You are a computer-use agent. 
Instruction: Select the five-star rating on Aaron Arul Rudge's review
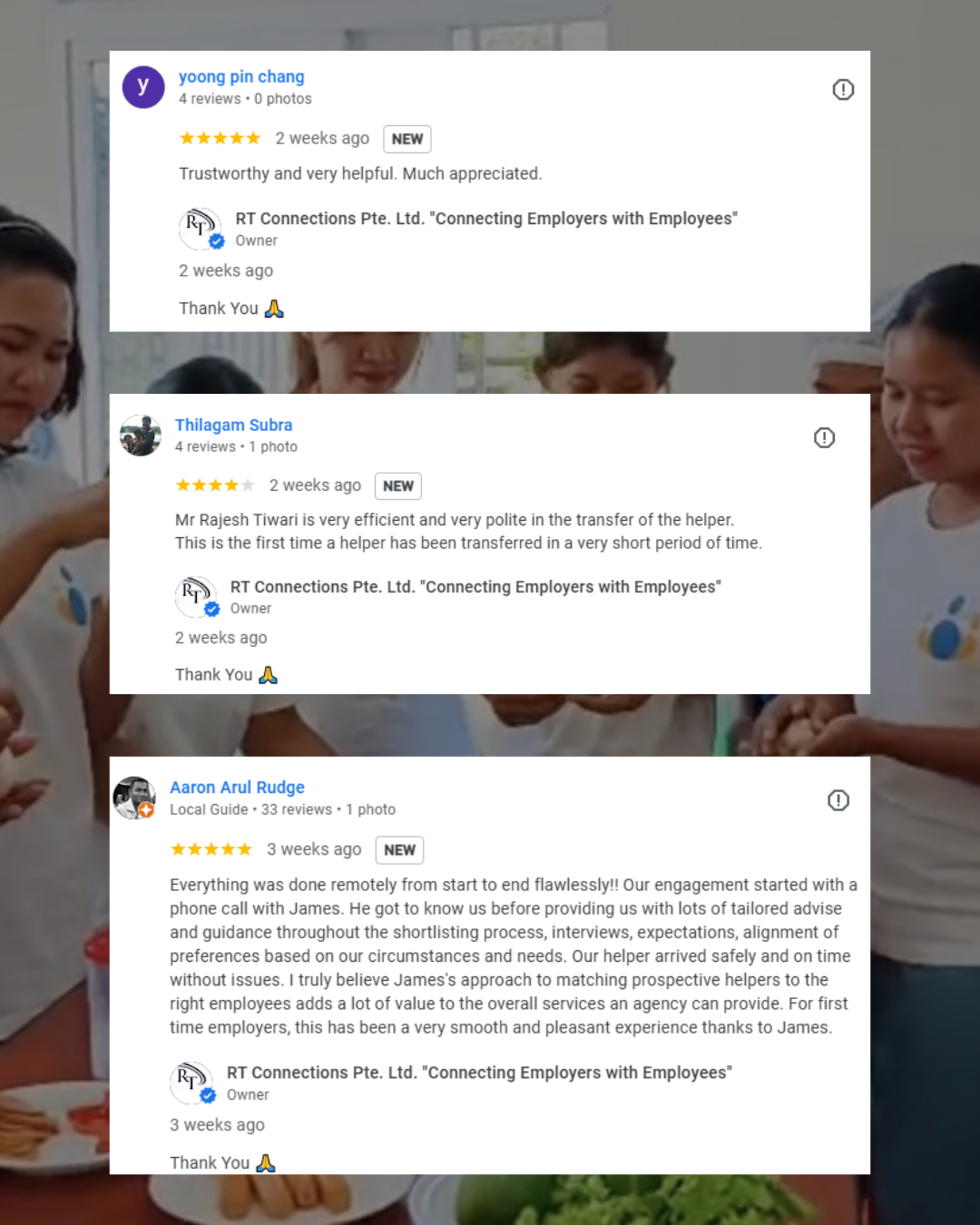pyautogui.click(x=211, y=849)
